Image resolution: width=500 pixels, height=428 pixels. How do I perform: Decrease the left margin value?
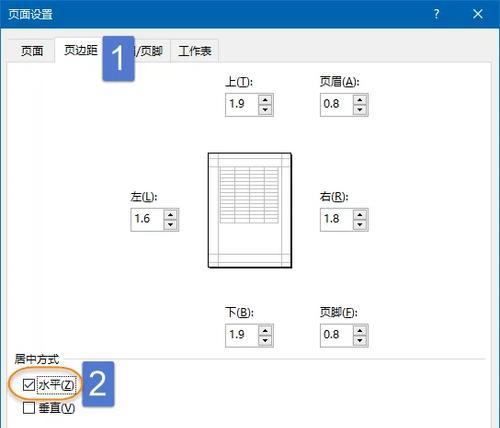pyautogui.click(x=171, y=225)
